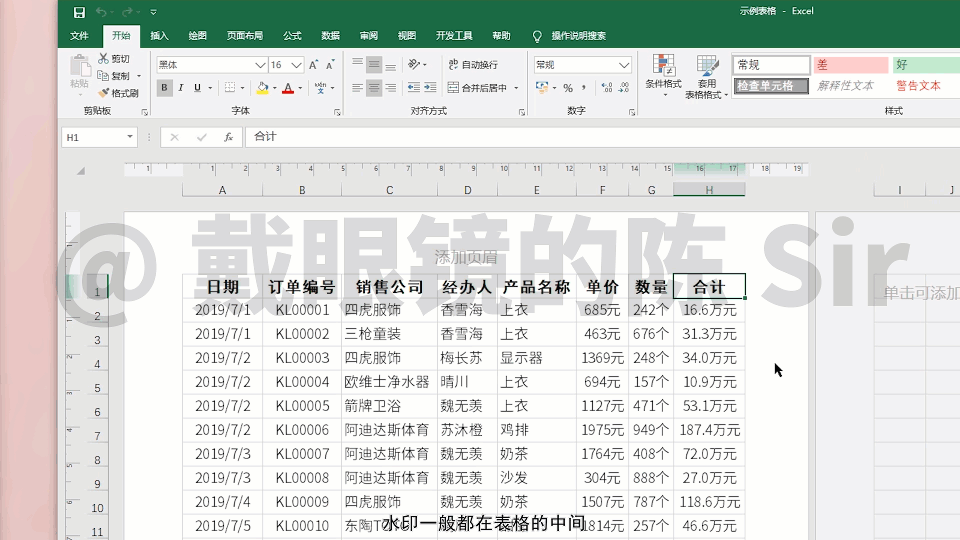Switch to the 公式 tab

coord(292,36)
